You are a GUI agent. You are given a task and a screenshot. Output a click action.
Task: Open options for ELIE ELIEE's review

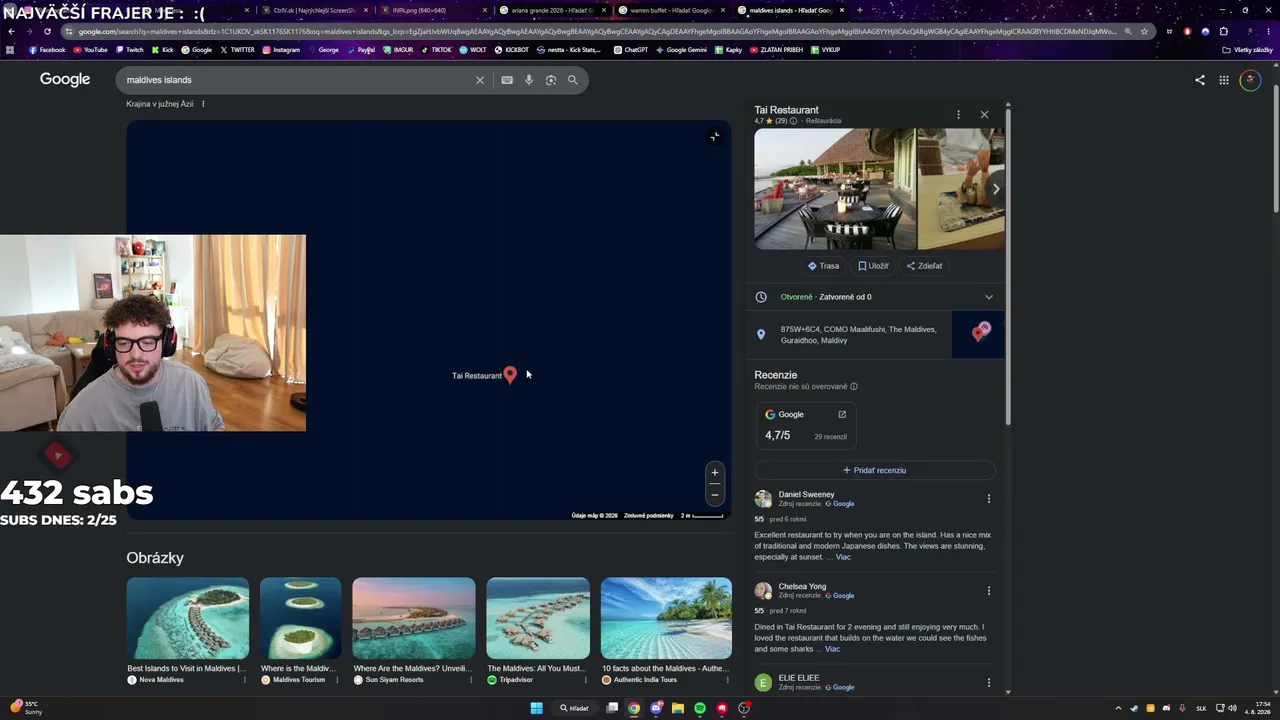click(x=989, y=683)
